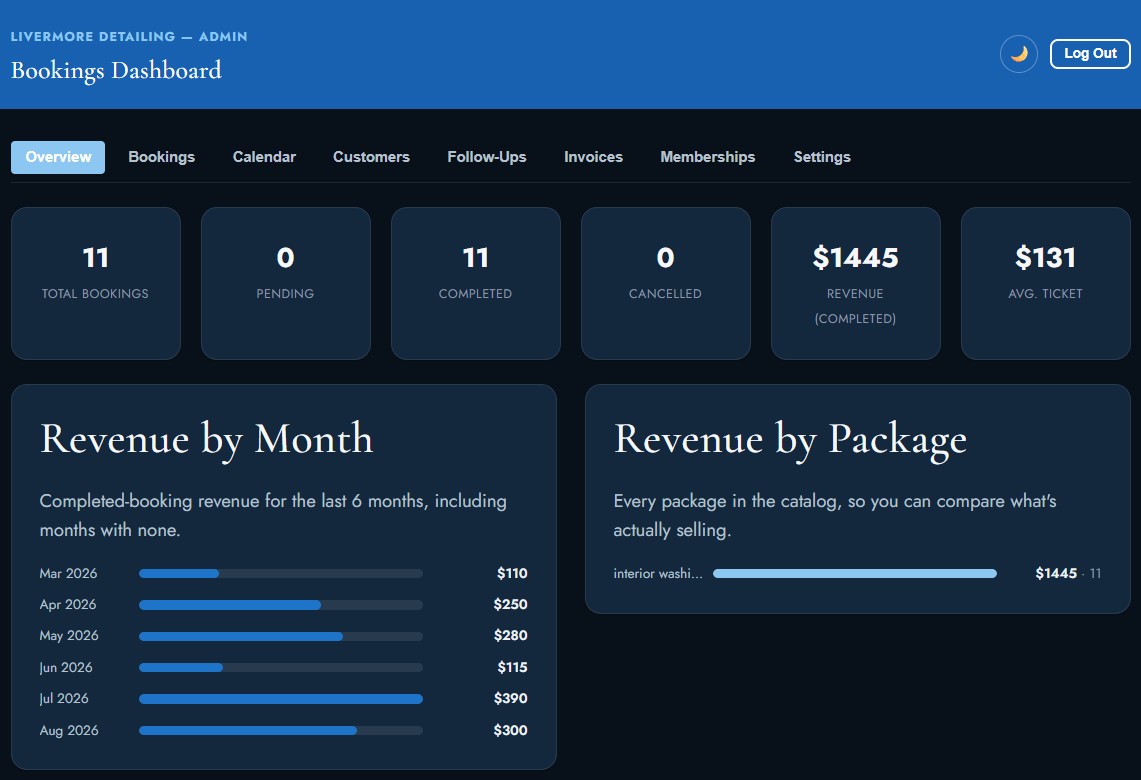Click the Cancelled stat card

tap(665, 283)
